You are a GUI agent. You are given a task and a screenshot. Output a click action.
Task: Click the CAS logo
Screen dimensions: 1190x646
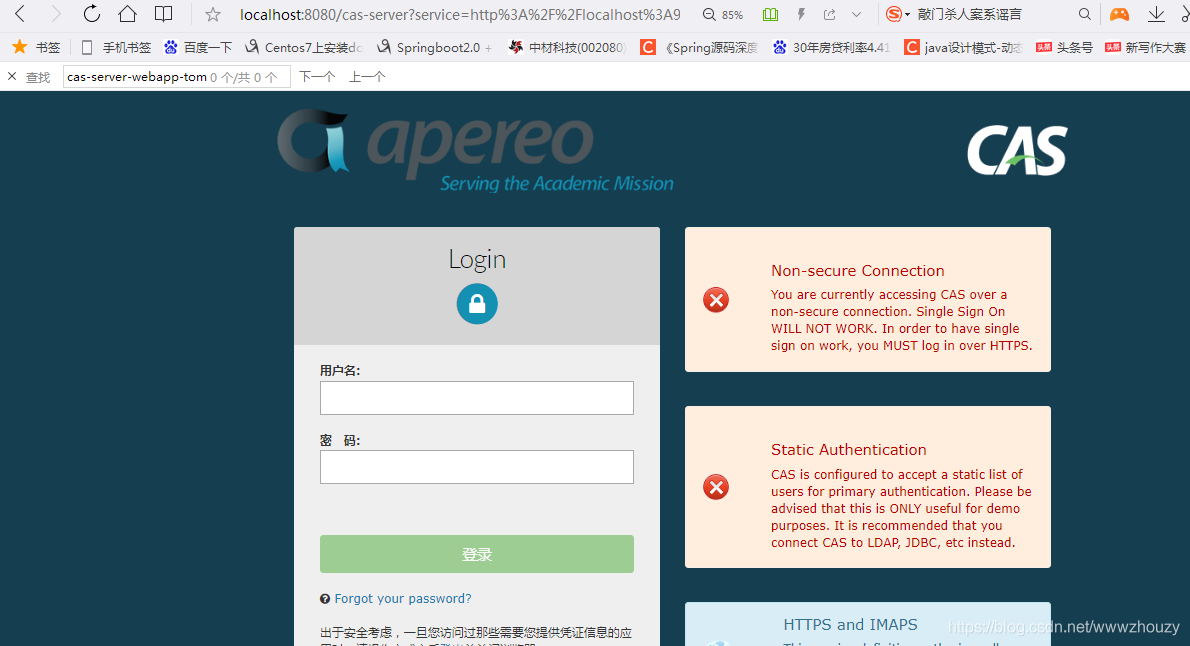tap(1017, 151)
